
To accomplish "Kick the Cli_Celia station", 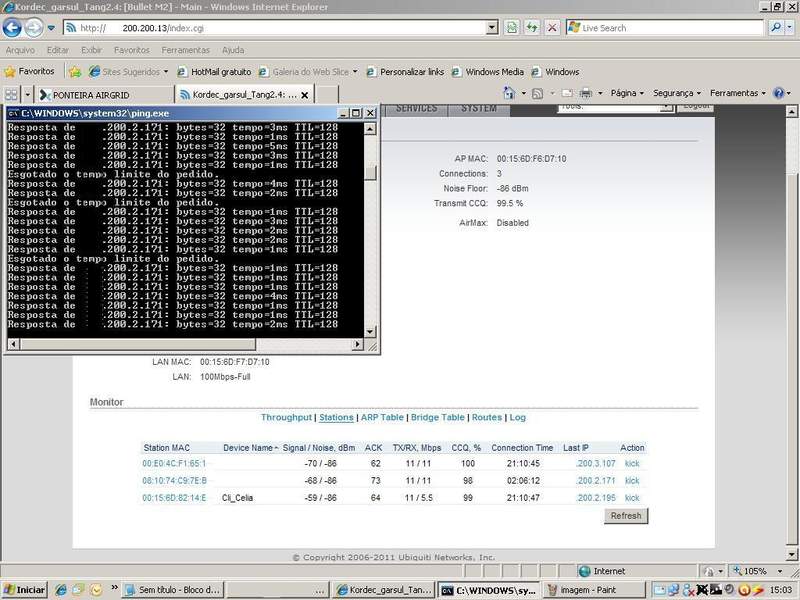I will pyautogui.click(x=632, y=497).
